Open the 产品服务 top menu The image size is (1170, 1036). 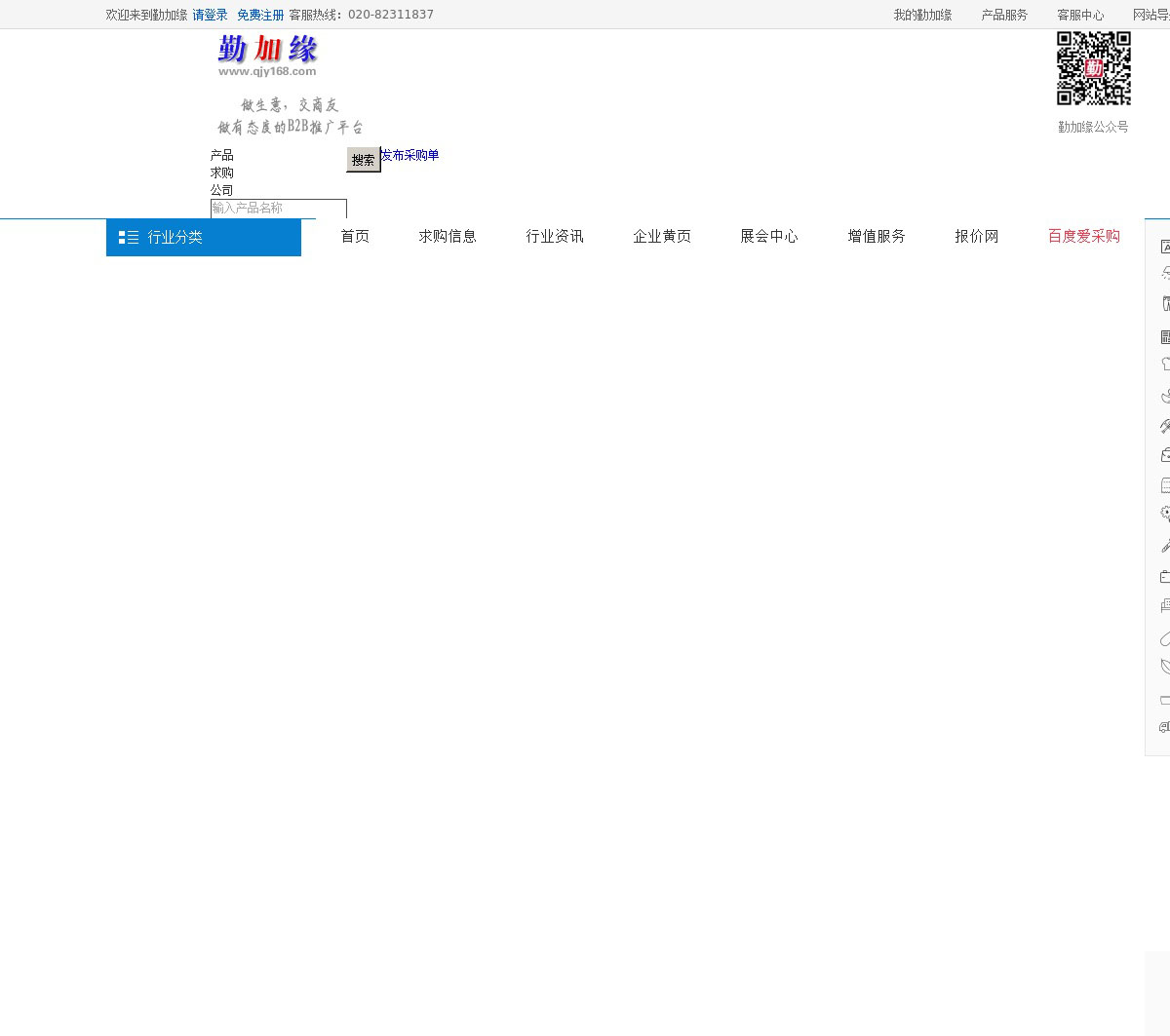[x=1004, y=15]
